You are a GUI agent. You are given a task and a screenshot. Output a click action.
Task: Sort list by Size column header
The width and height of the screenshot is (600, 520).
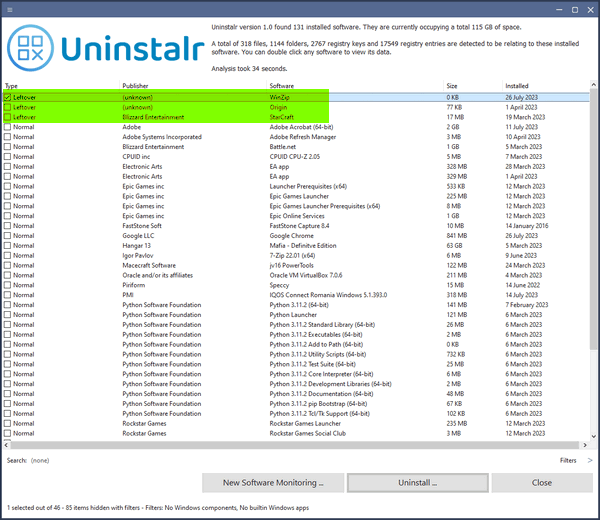452,86
